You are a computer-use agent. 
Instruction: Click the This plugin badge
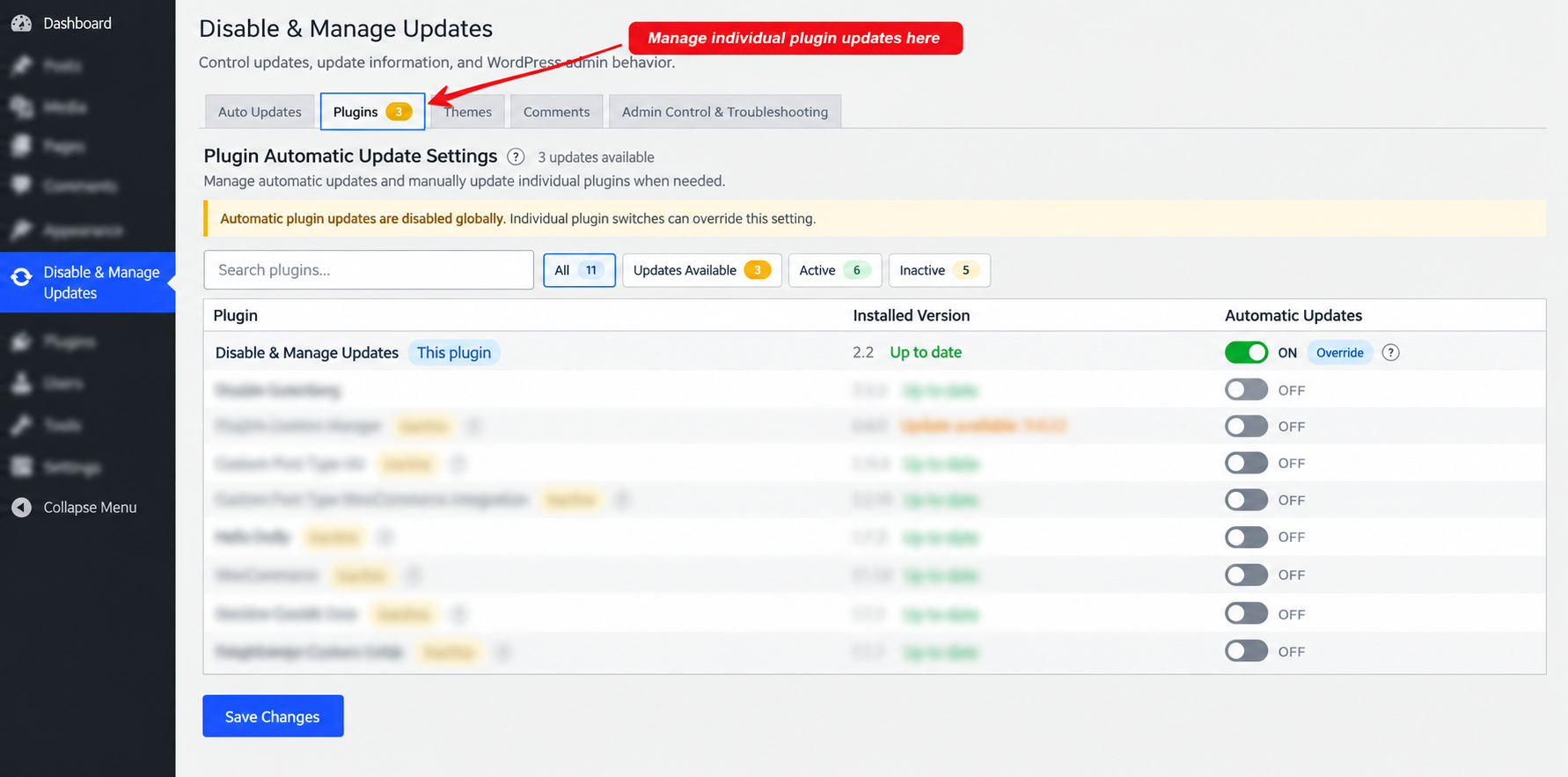(454, 353)
